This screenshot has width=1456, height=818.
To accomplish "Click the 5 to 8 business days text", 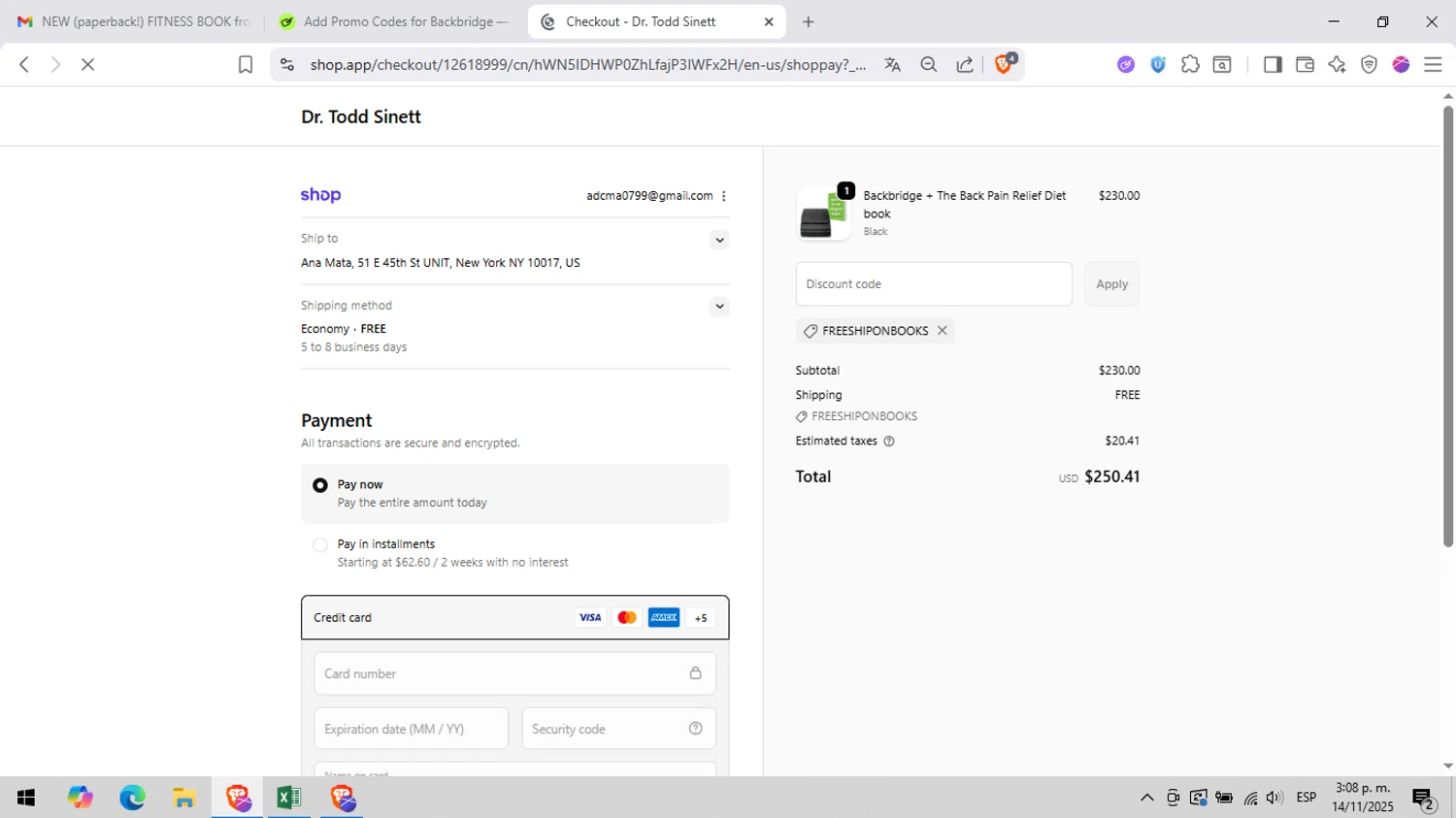I will 354,347.
